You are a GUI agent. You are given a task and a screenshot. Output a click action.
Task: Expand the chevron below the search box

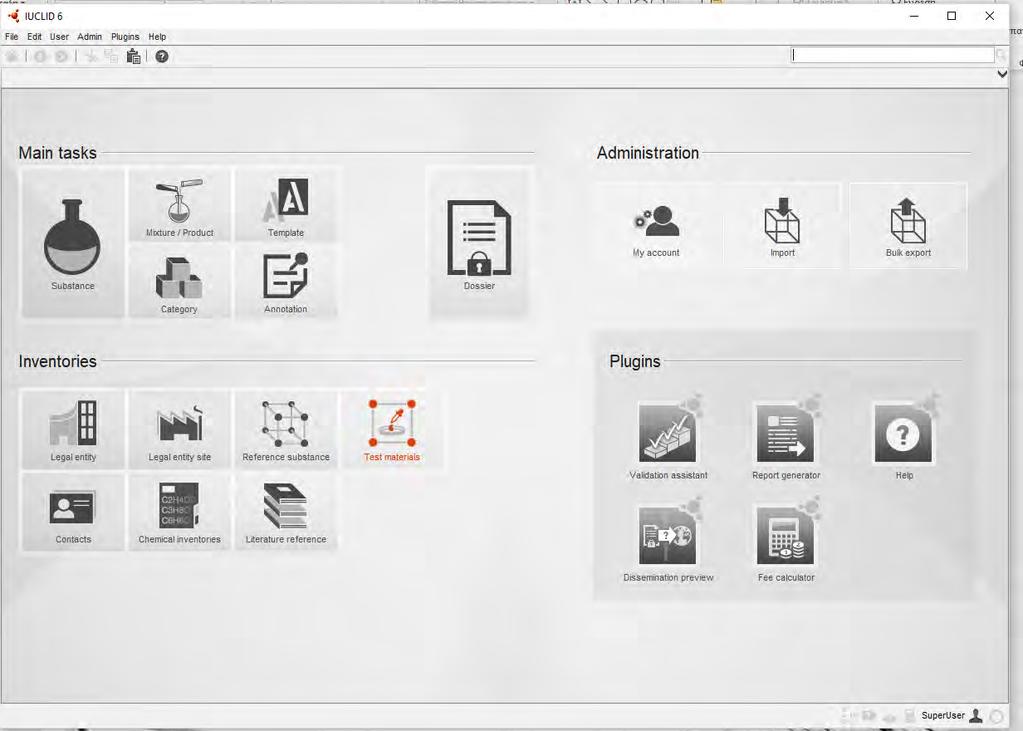tap(1002, 74)
